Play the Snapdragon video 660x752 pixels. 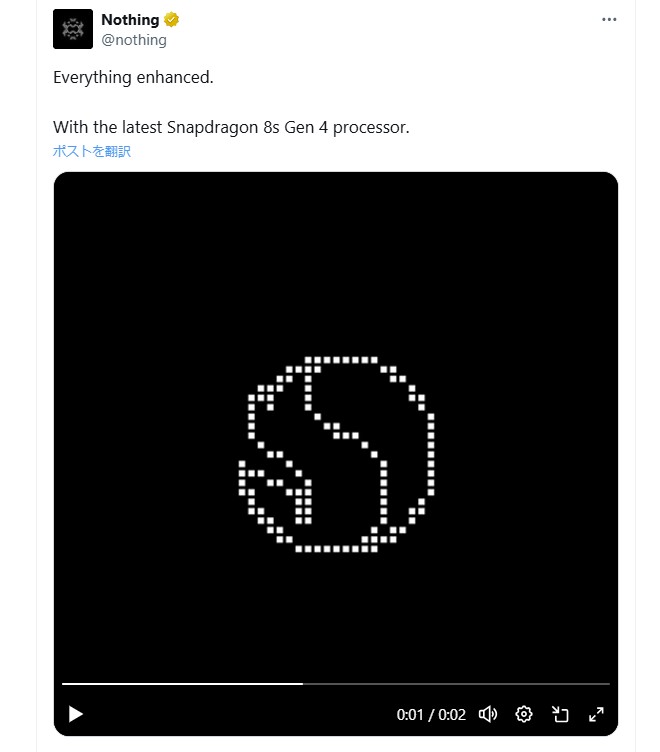pyautogui.click(x=75, y=714)
